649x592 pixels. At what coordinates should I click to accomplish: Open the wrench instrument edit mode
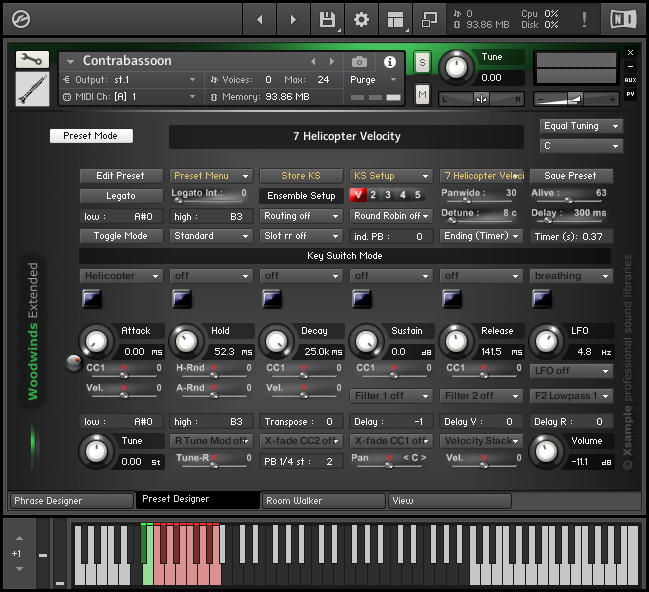pyautogui.click(x=32, y=60)
